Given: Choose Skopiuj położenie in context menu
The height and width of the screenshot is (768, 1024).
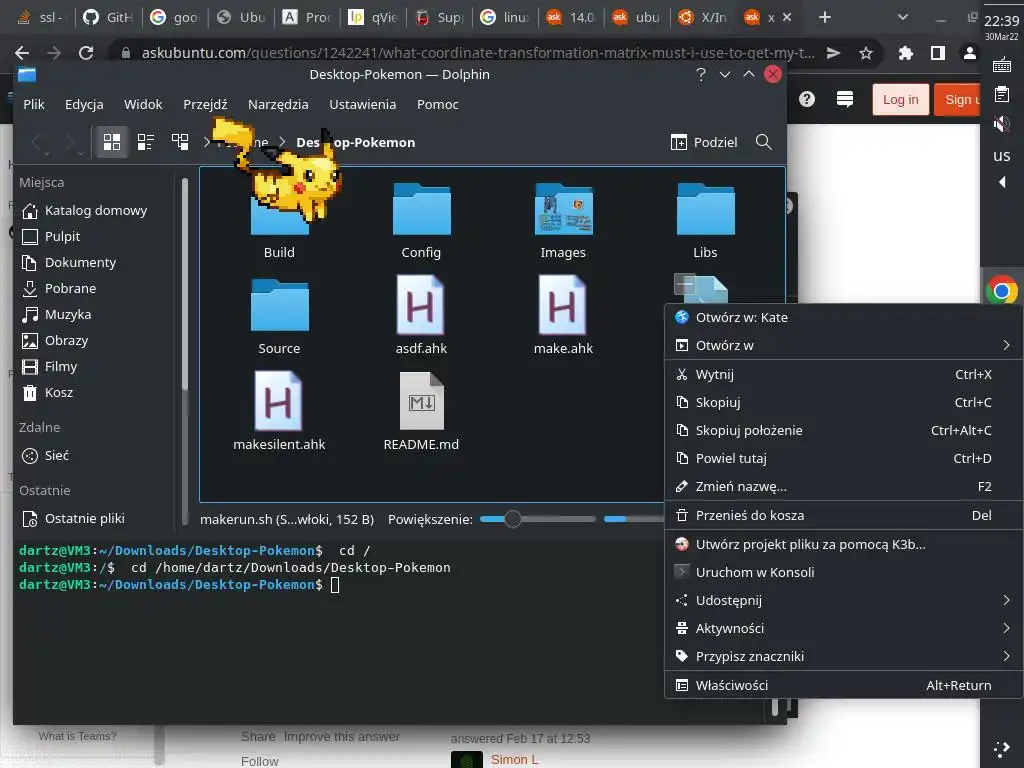Looking at the screenshot, I should (x=844, y=430).
